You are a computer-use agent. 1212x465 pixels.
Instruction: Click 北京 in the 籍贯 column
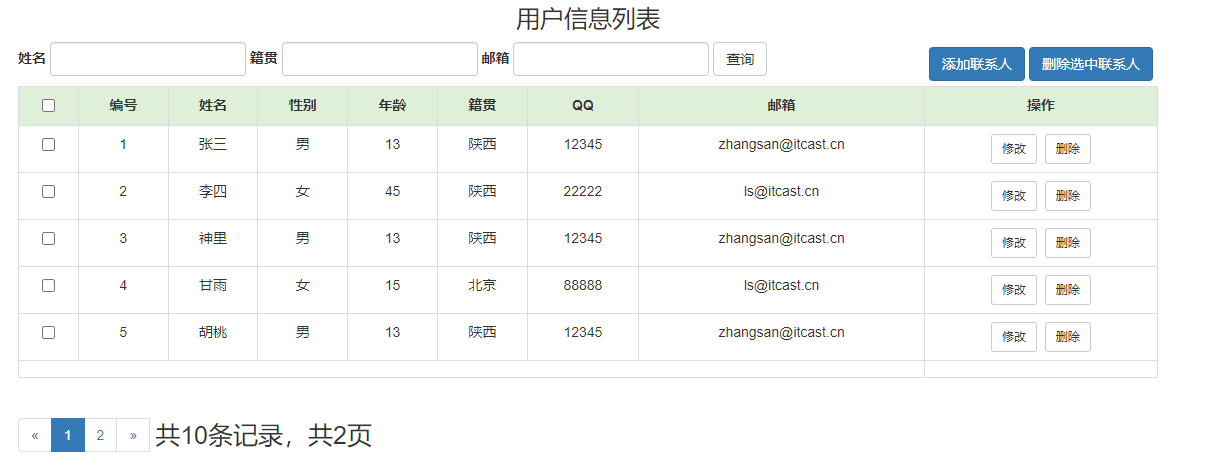tap(482, 285)
